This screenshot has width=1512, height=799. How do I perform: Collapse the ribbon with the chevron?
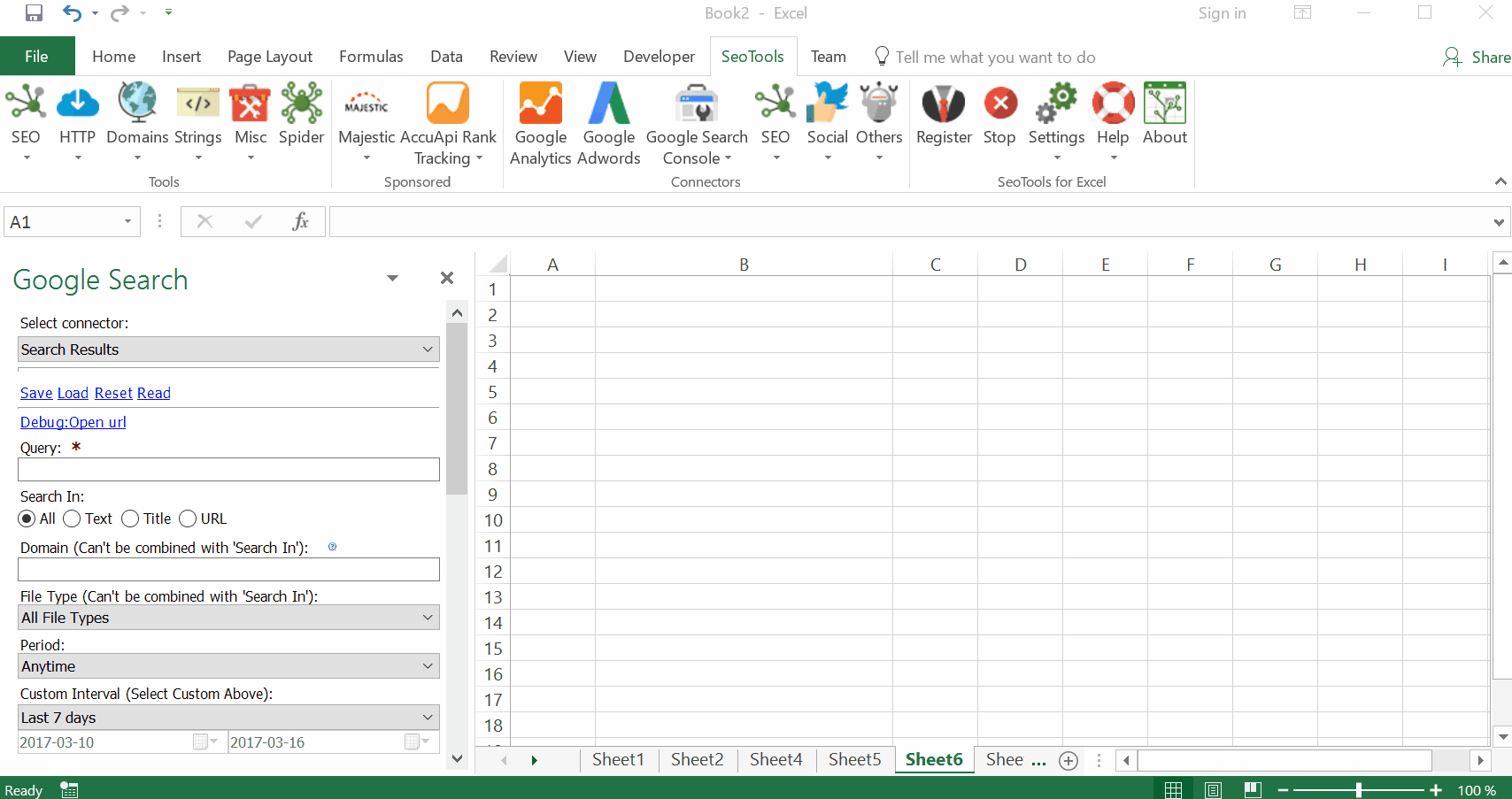tap(1500, 181)
